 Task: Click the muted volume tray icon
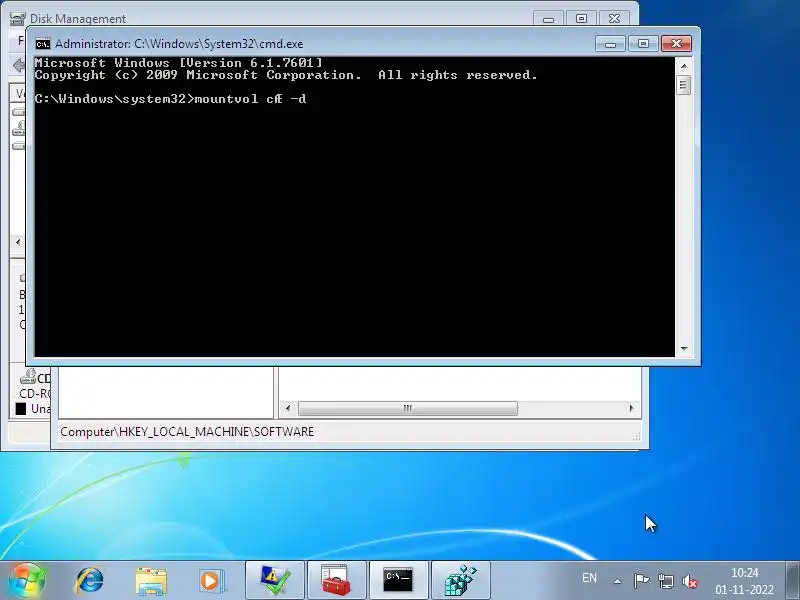pos(689,581)
